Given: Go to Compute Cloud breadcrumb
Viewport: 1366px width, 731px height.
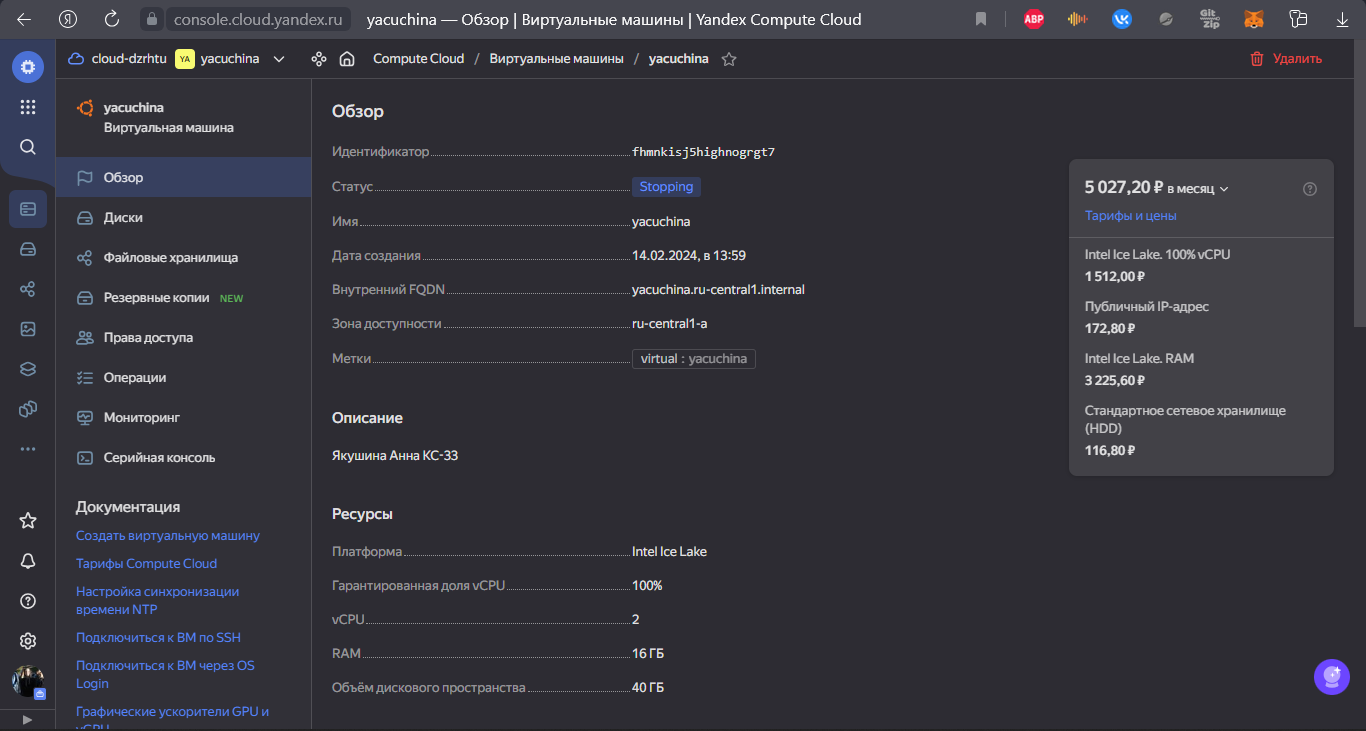Looking at the screenshot, I should pyautogui.click(x=418, y=59).
